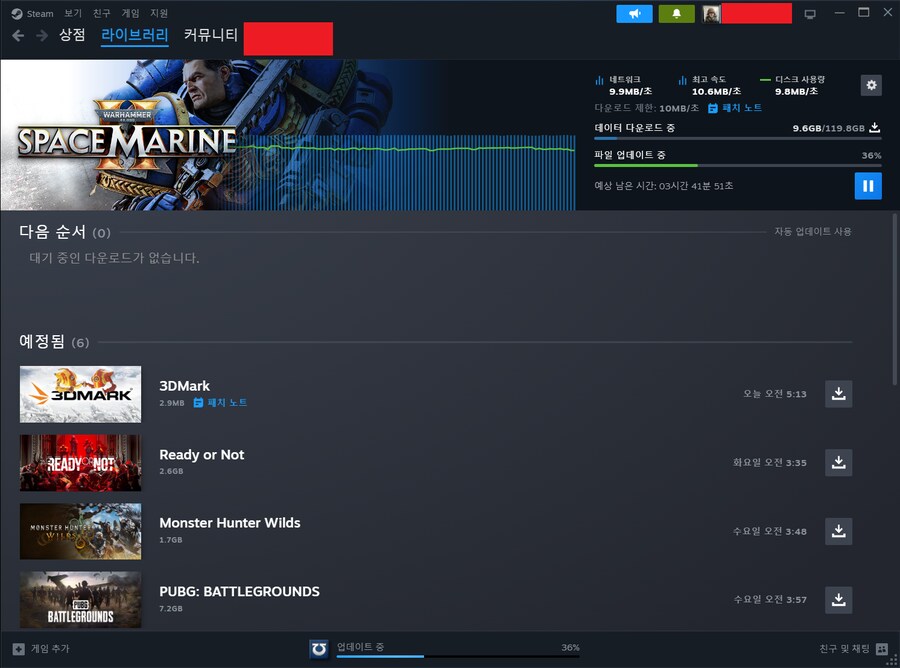Click 수요일 오전 3:57 schedule time
900x668 pixels.
(770, 600)
